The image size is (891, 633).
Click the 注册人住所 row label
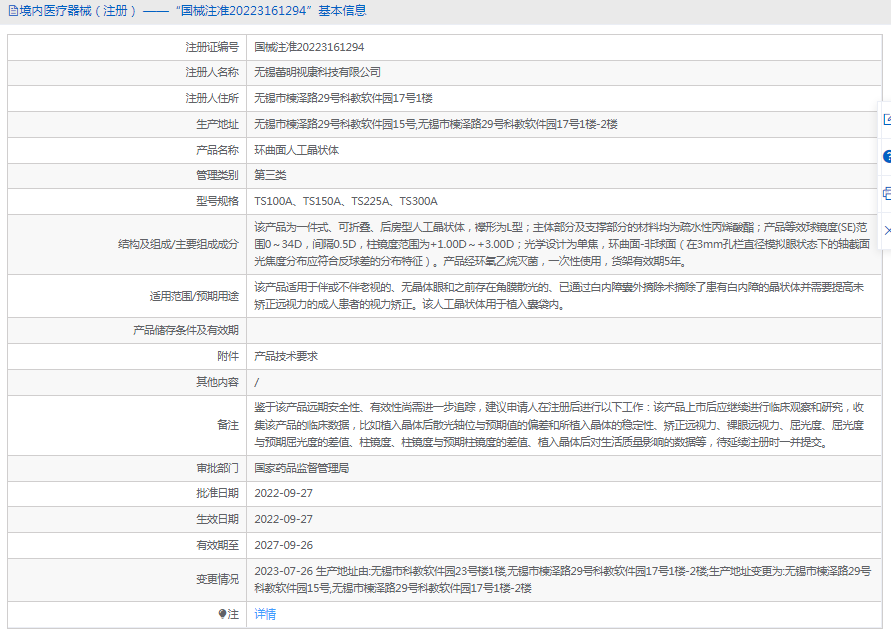point(212,98)
